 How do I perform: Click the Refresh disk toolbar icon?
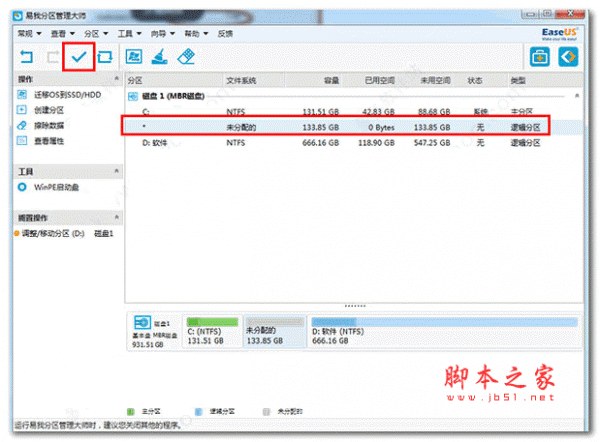point(105,57)
